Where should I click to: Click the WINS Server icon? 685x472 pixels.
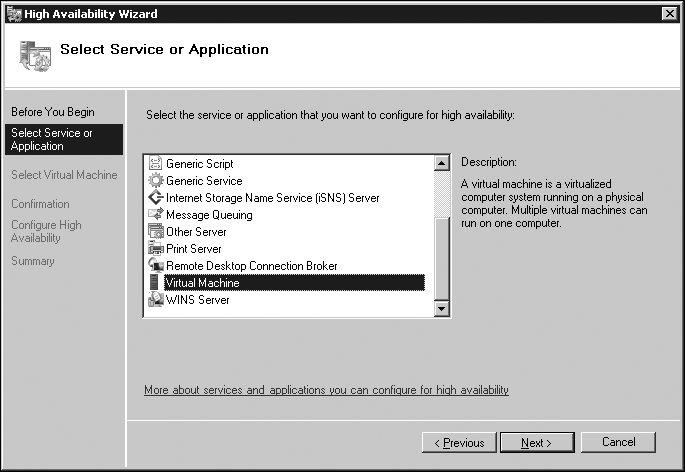156,299
